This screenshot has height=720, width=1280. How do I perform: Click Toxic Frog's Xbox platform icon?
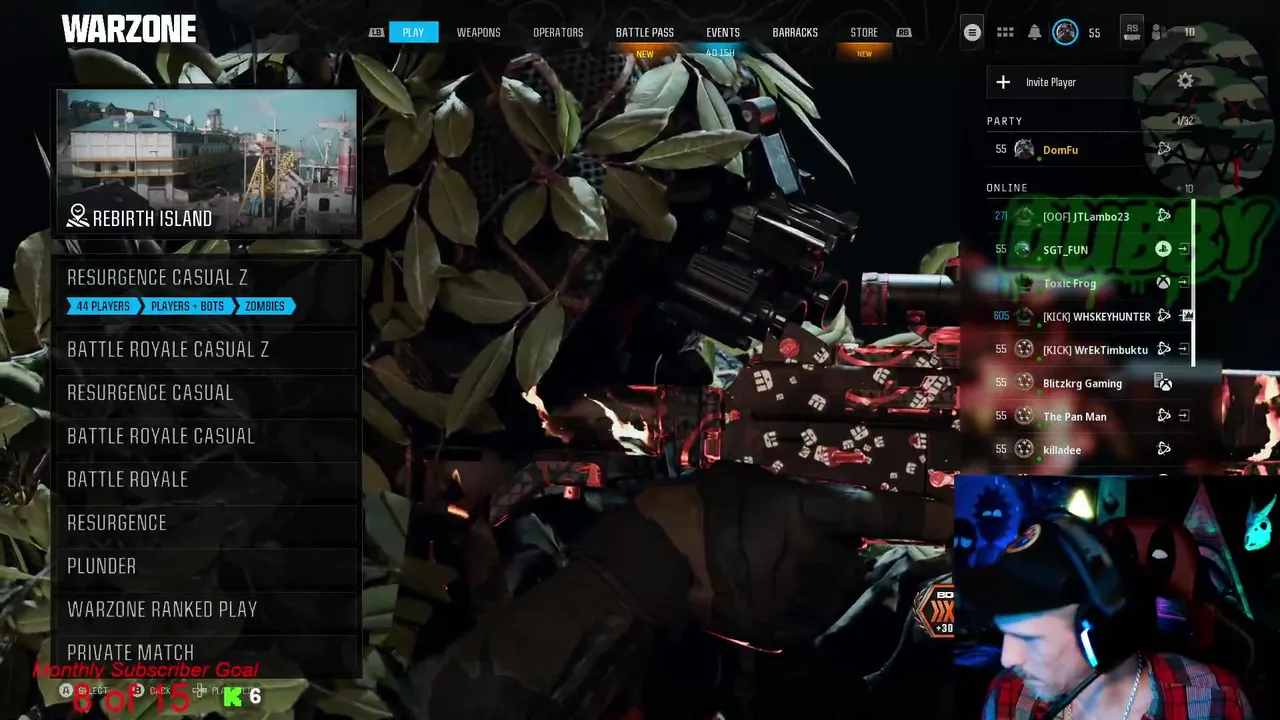[x=1164, y=283]
